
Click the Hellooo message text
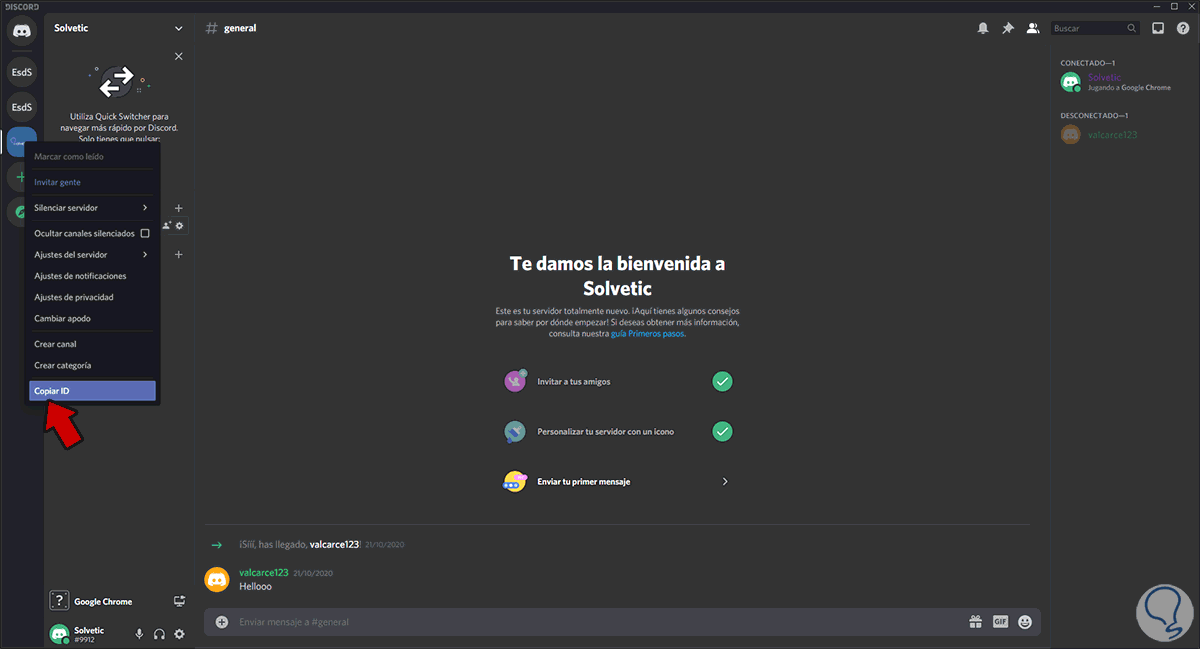point(255,587)
